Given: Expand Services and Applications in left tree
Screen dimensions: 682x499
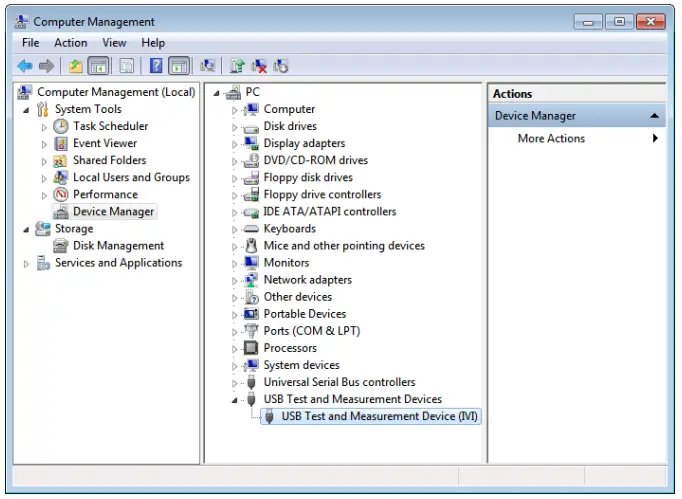Looking at the screenshot, I should pos(27,264).
